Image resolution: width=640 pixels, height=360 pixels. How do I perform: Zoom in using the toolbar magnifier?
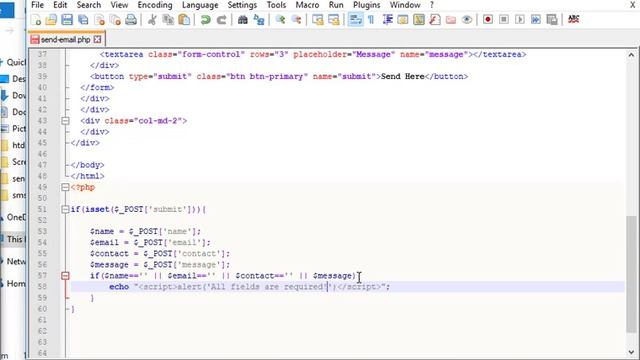pyautogui.click(x=280, y=20)
